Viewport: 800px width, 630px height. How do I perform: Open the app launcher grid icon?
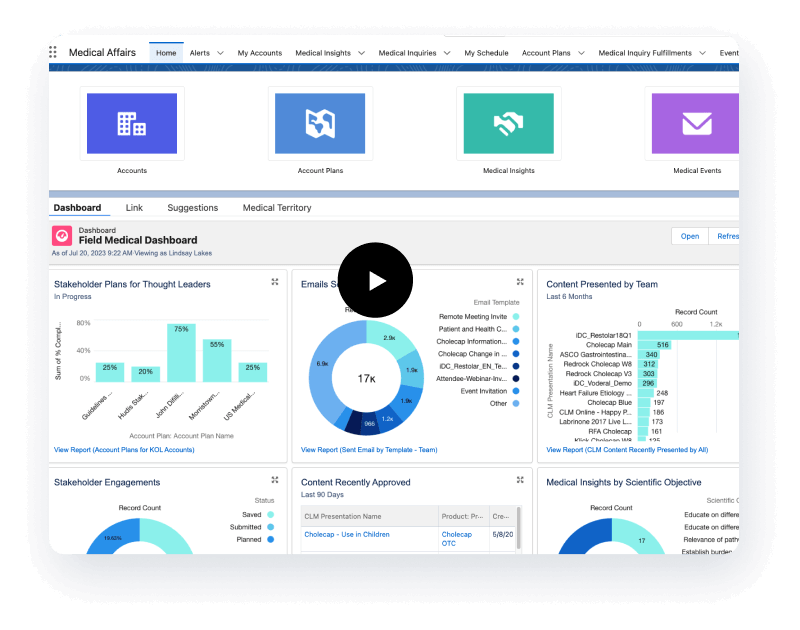57,53
